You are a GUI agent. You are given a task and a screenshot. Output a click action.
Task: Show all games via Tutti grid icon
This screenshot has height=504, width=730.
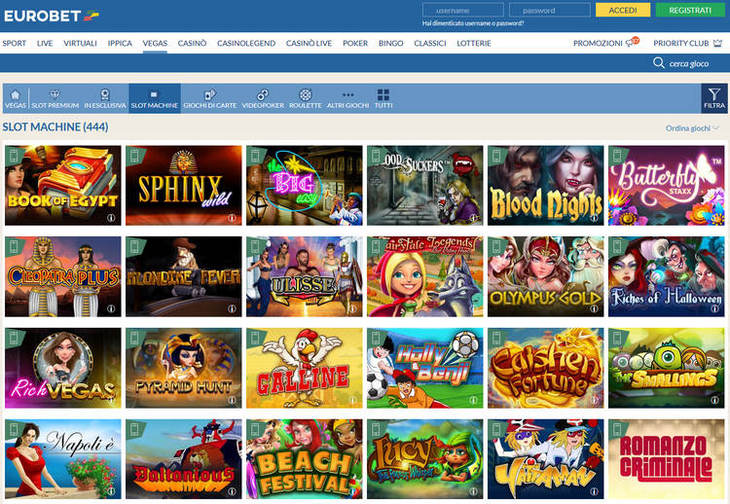point(383,94)
